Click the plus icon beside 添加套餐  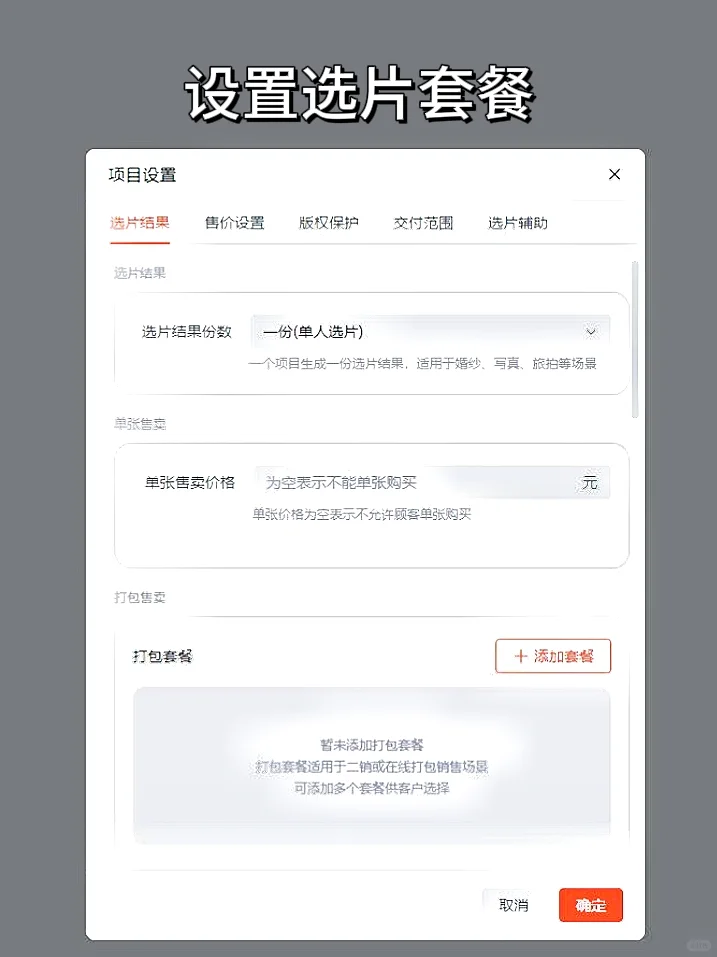point(521,656)
